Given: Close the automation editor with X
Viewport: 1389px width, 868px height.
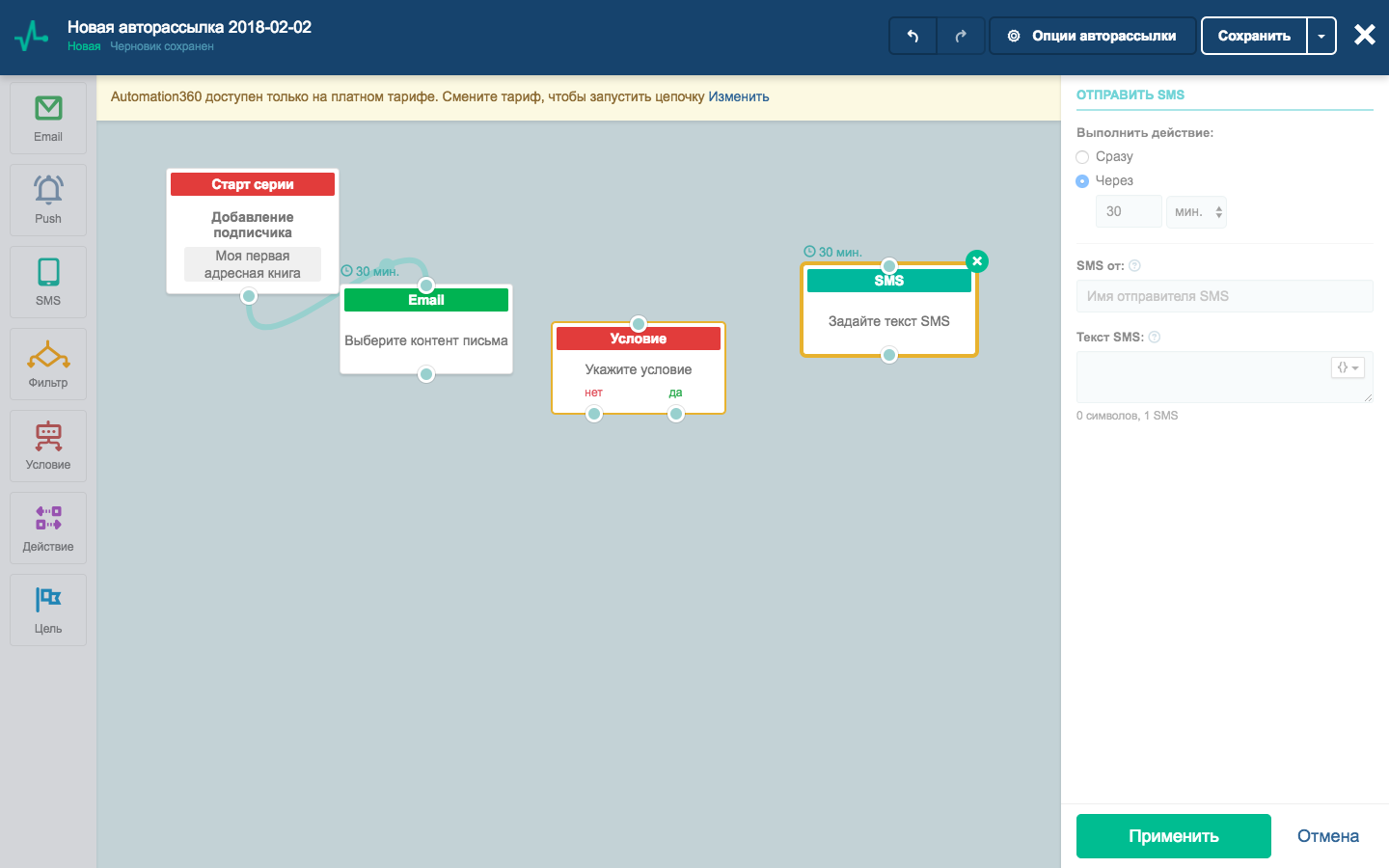Looking at the screenshot, I should tap(1364, 36).
